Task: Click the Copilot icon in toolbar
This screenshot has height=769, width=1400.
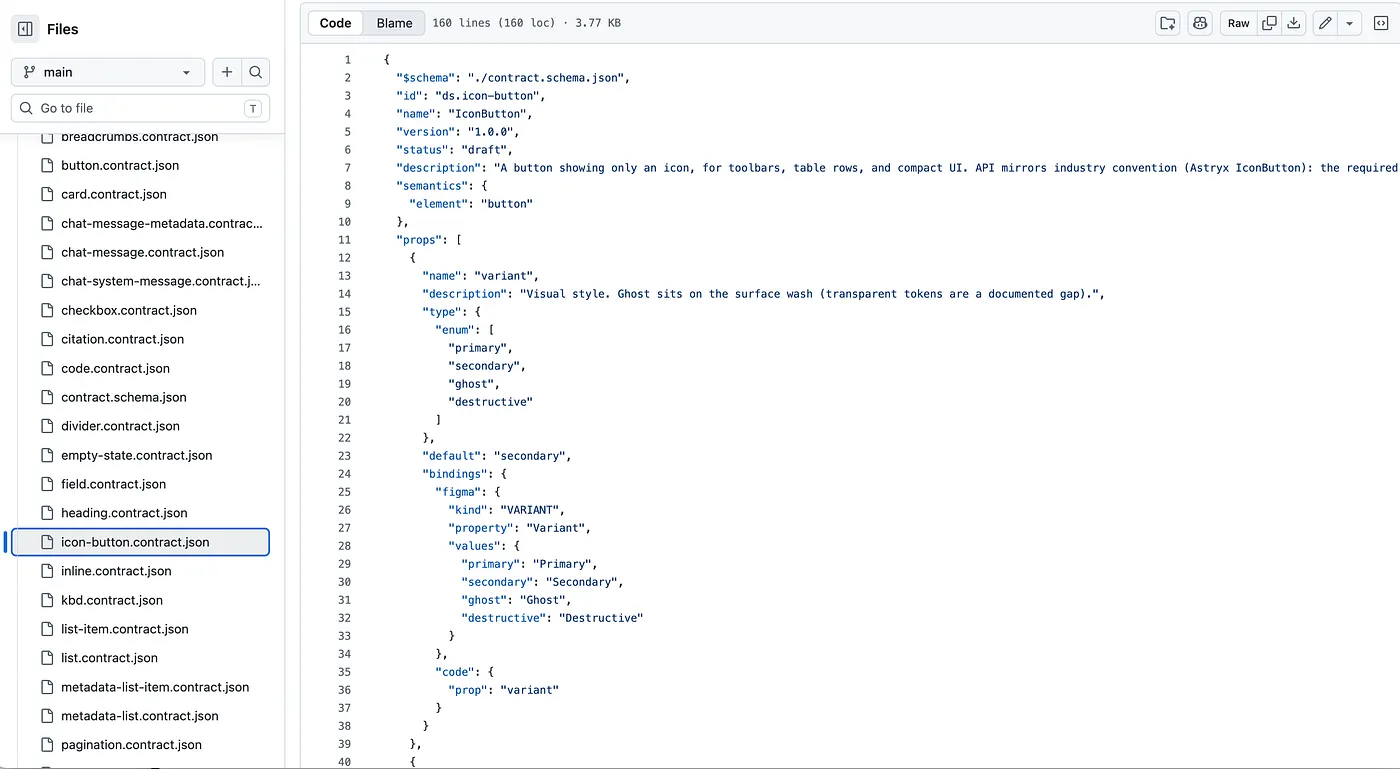Action: coord(1200,23)
